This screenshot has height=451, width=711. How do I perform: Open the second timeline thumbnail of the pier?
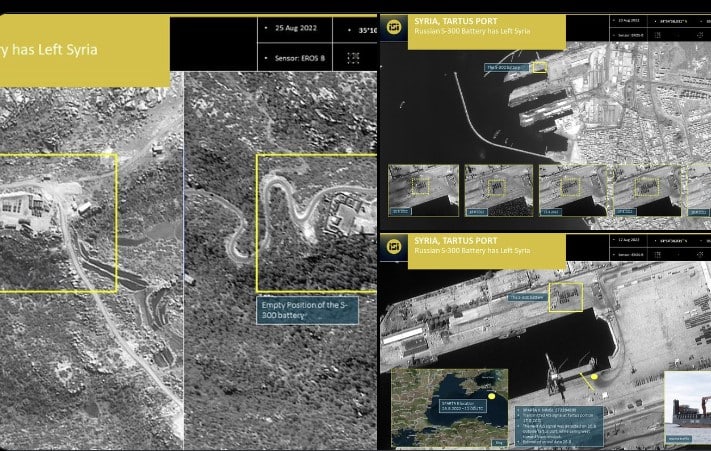click(498, 190)
